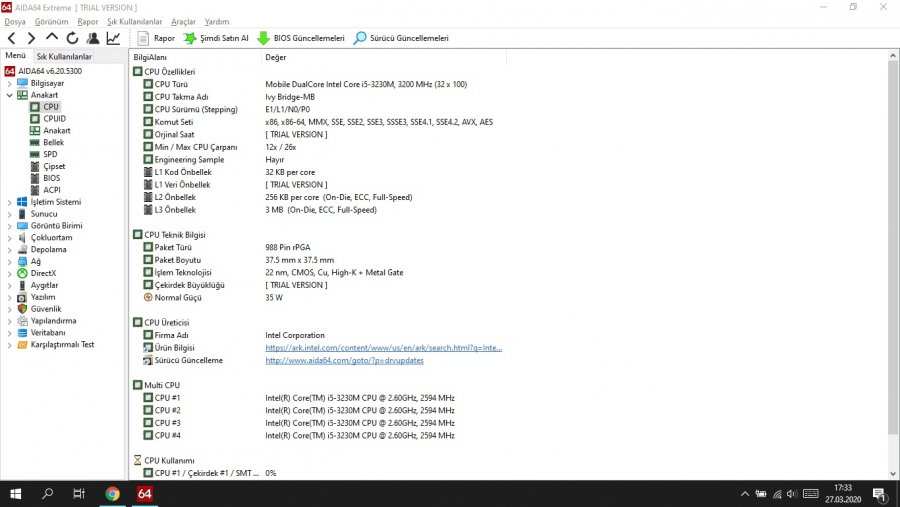Expand the Karşılaştırmalı Test tree node
Screen dimensions: 900x507
(x=9, y=345)
